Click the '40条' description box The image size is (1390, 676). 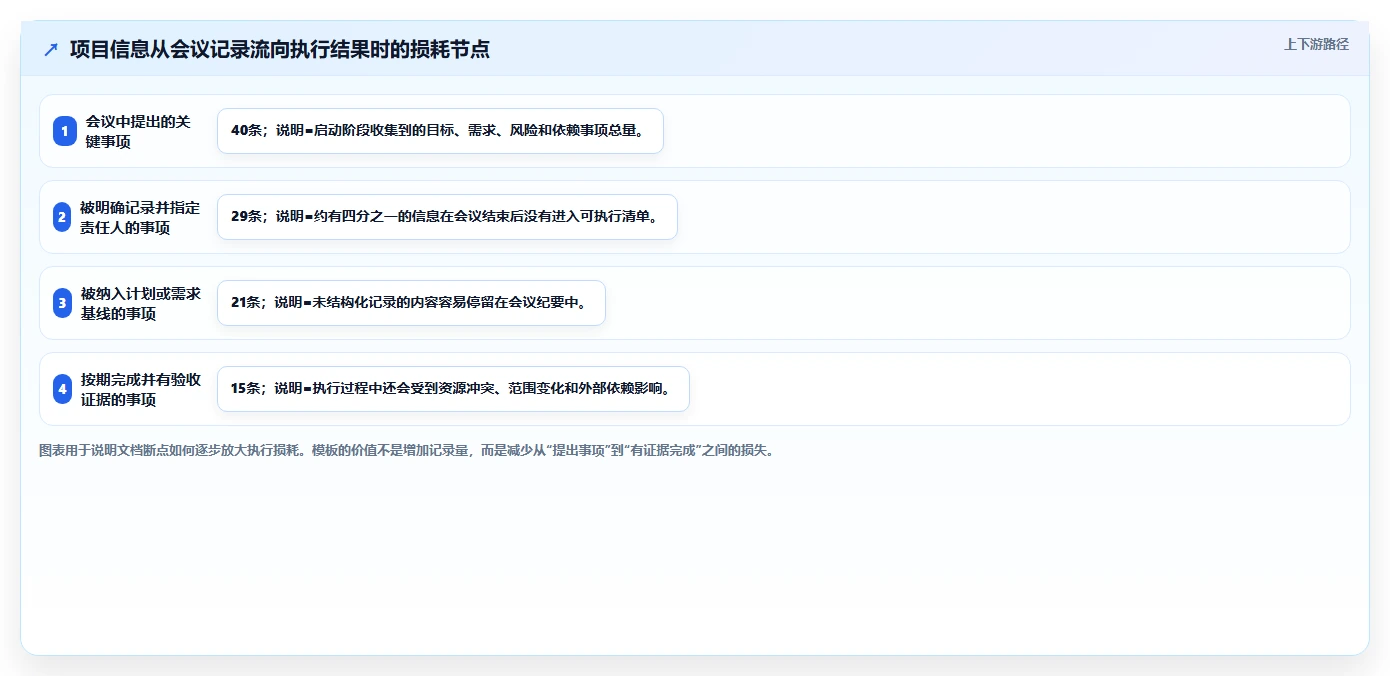pyautogui.click(x=440, y=131)
